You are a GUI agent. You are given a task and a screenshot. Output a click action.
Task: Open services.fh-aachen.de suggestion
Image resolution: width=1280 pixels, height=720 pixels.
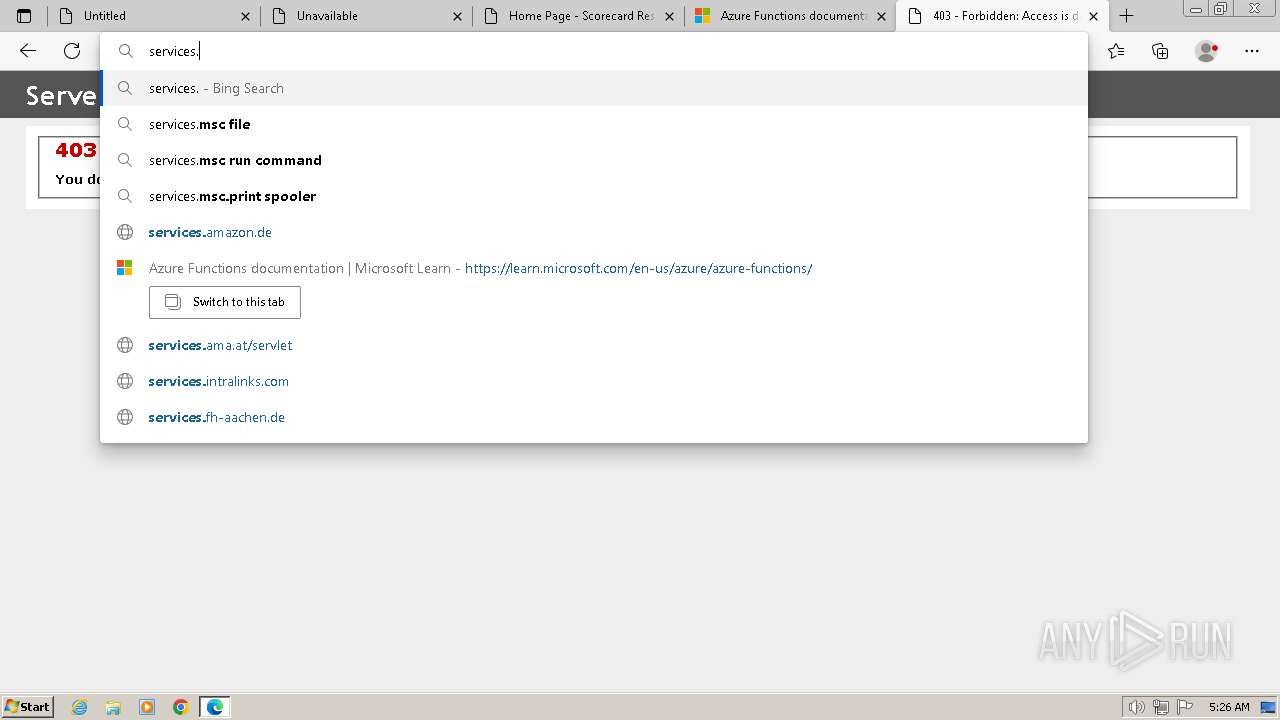point(594,417)
